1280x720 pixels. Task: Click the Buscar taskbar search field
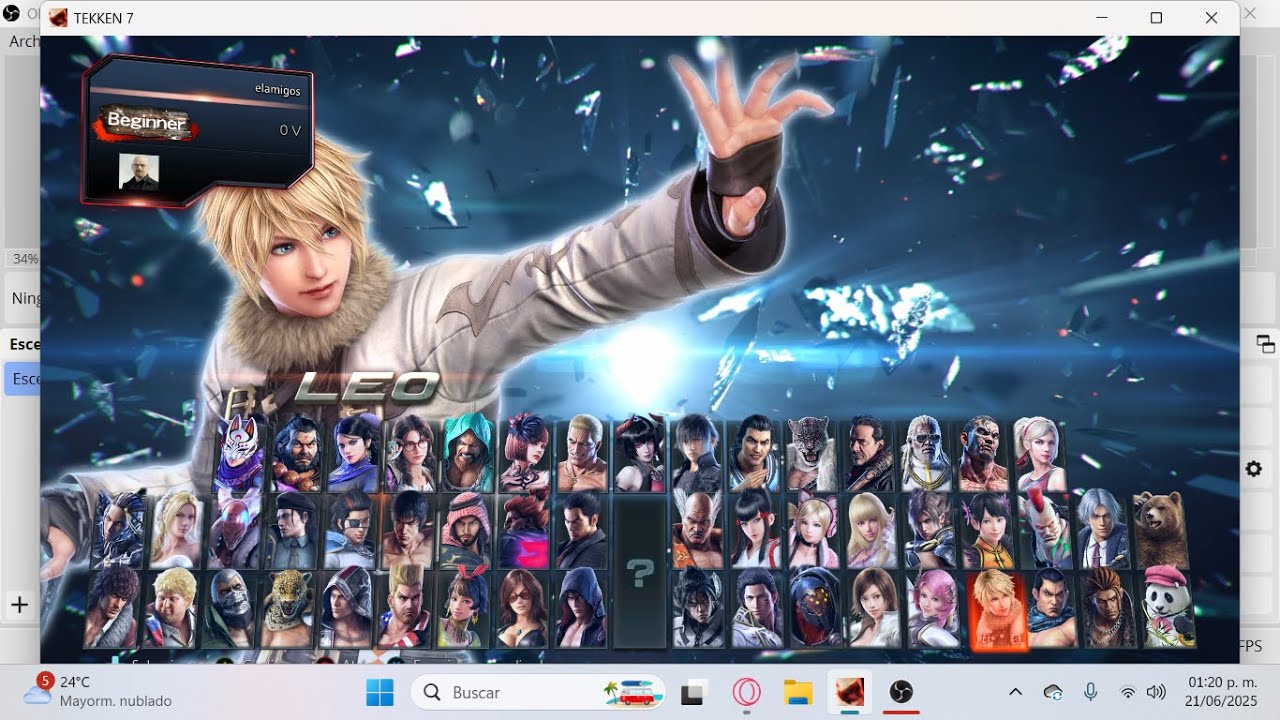pos(538,692)
